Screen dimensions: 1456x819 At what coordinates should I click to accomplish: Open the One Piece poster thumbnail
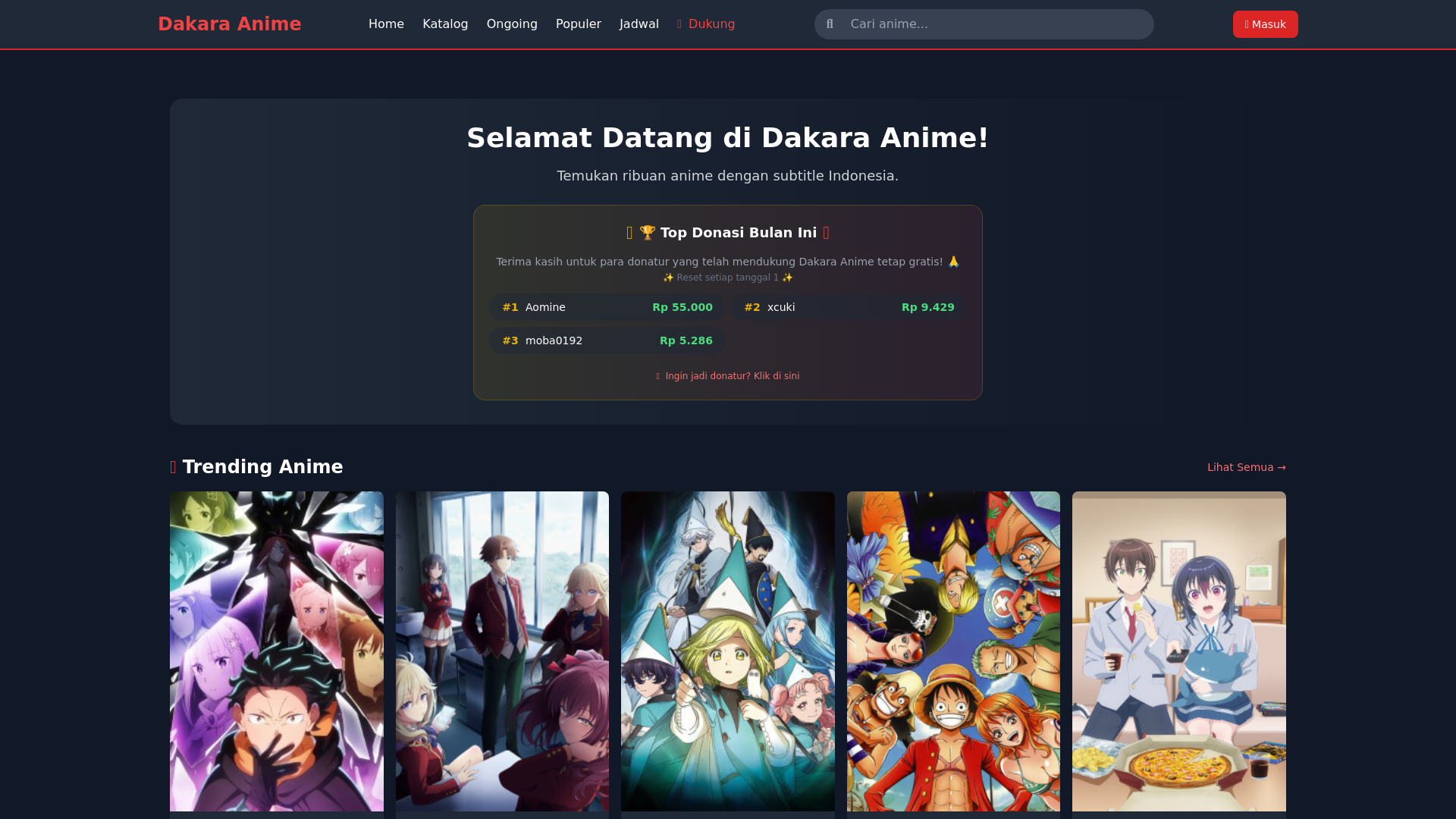click(x=953, y=651)
